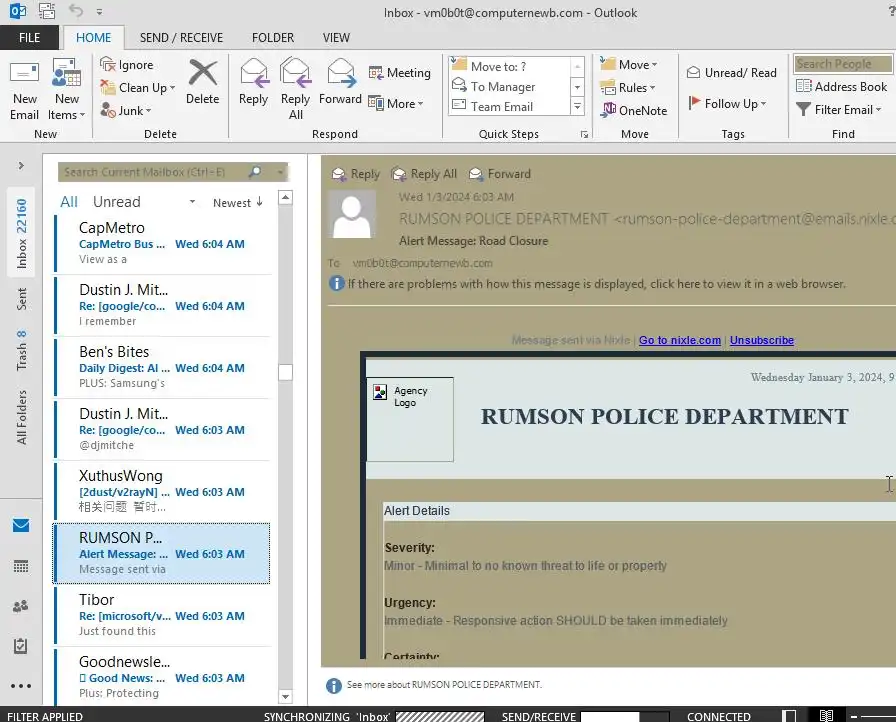
Task: Show All messages filter
Action: tap(69, 202)
